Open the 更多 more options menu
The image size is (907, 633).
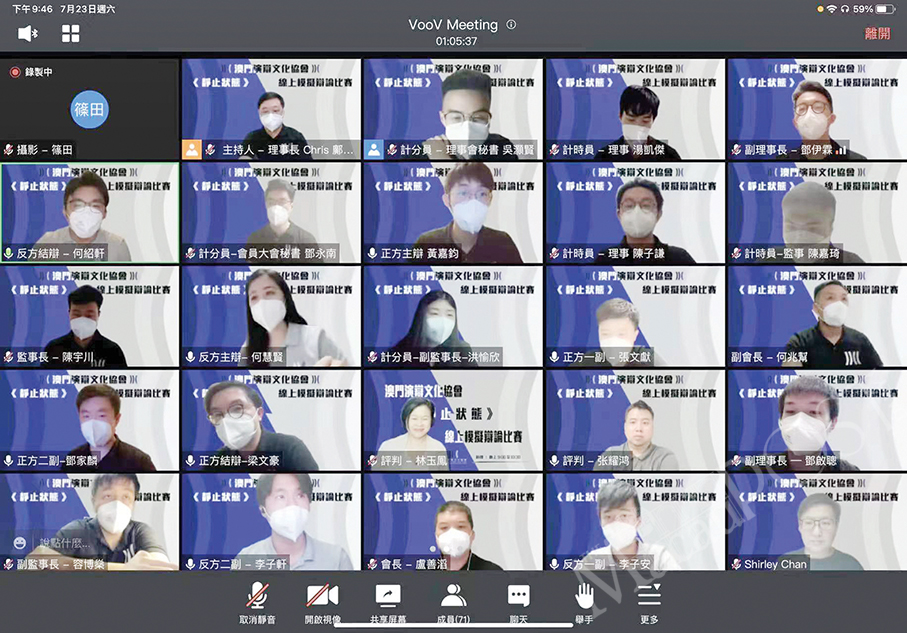(x=649, y=603)
